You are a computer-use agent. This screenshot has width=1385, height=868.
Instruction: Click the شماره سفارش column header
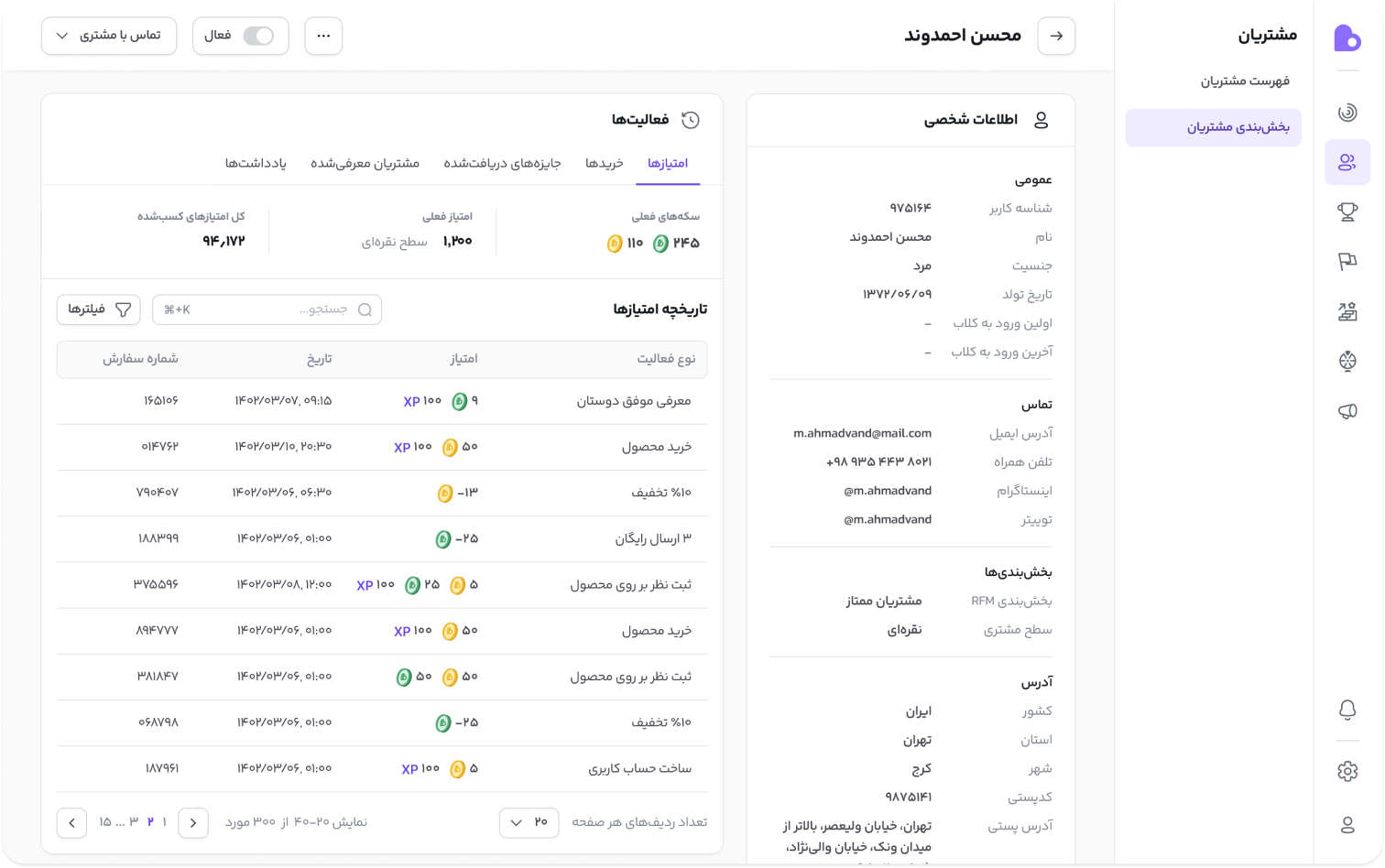coord(140,359)
